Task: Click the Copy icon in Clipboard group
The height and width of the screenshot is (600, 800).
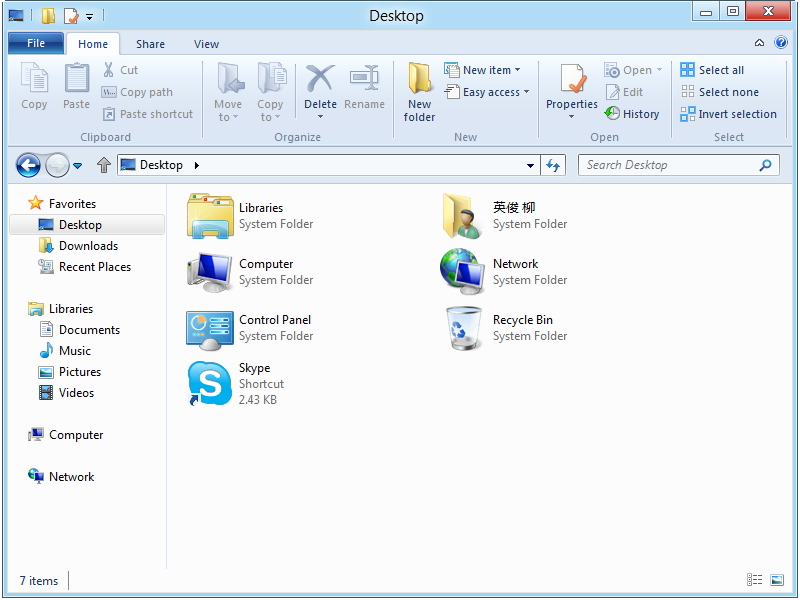Action: (34, 78)
